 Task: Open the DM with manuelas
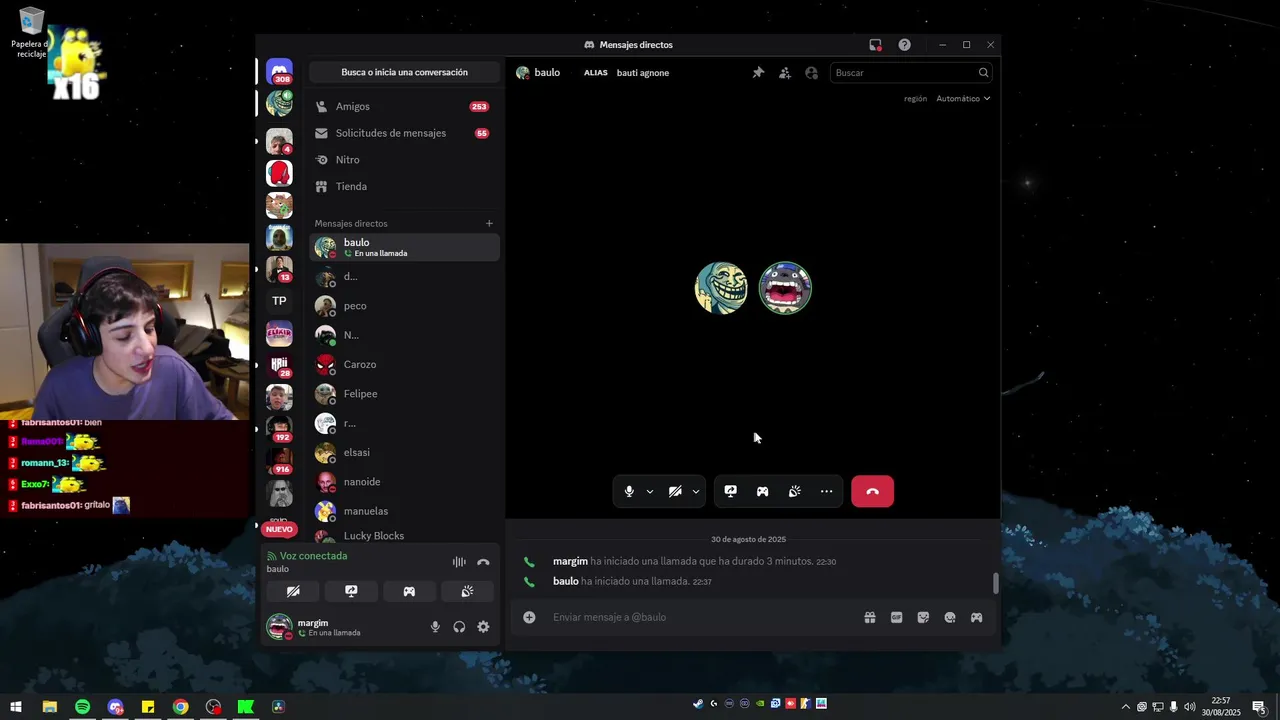click(x=404, y=511)
